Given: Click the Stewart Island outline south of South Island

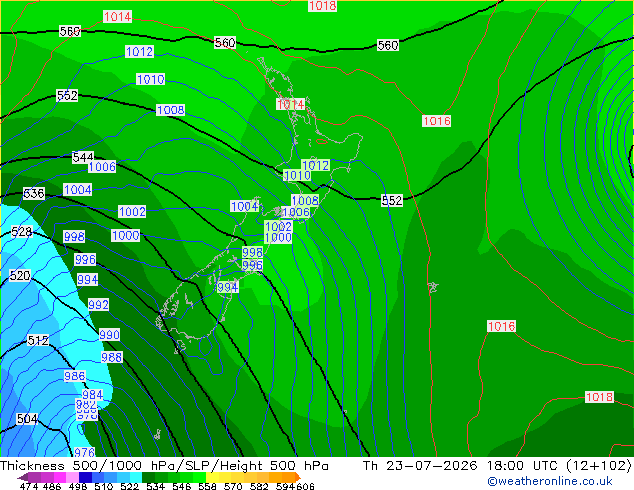Looking at the screenshot, I should pyautogui.click(x=180, y=347).
